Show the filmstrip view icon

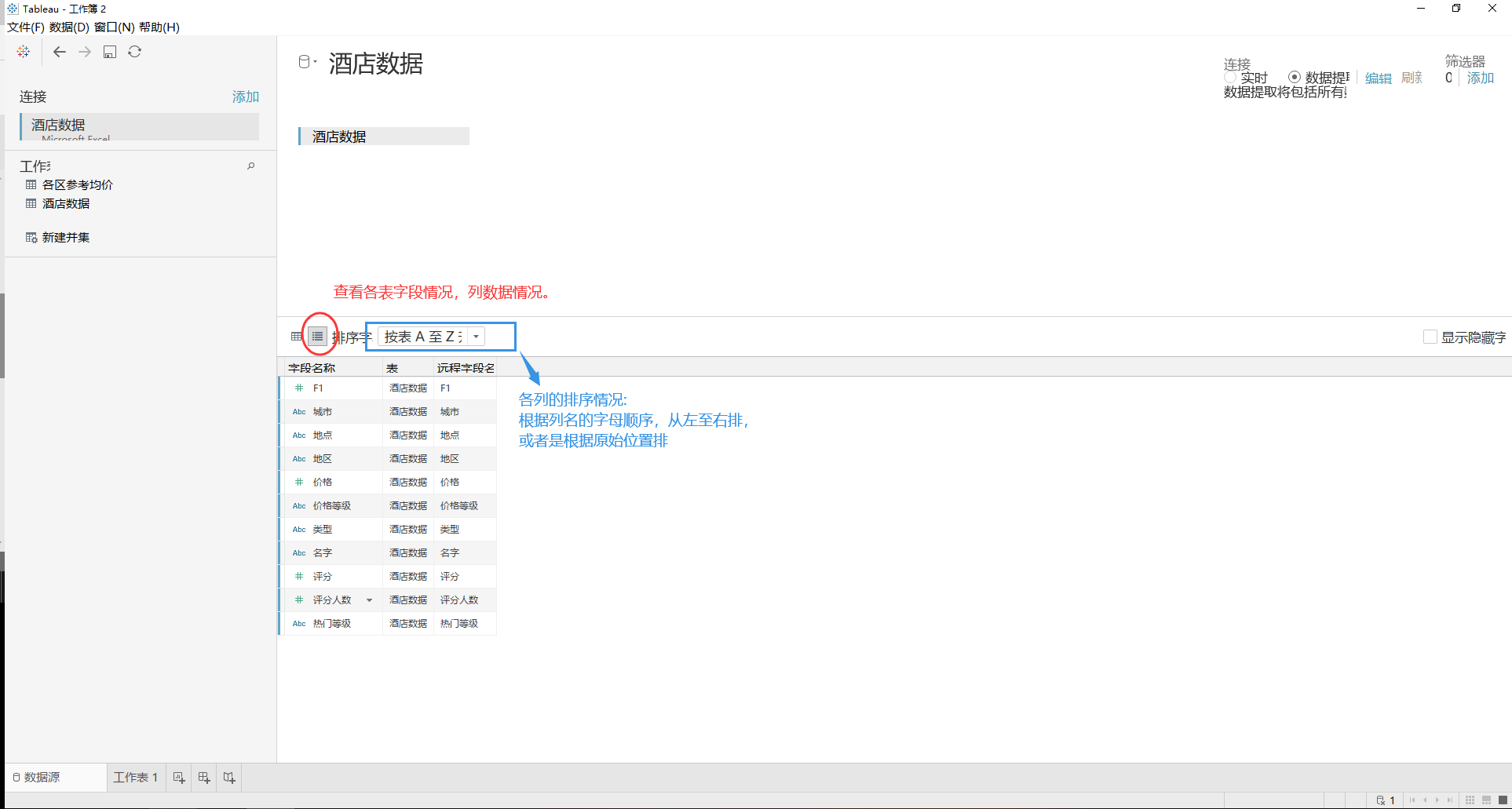click(1486, 800)
